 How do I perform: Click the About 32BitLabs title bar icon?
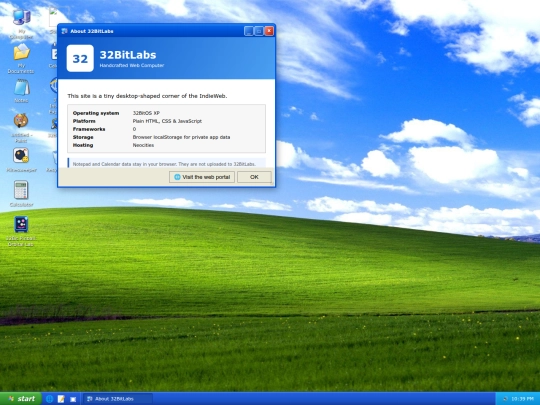[64, 31]
